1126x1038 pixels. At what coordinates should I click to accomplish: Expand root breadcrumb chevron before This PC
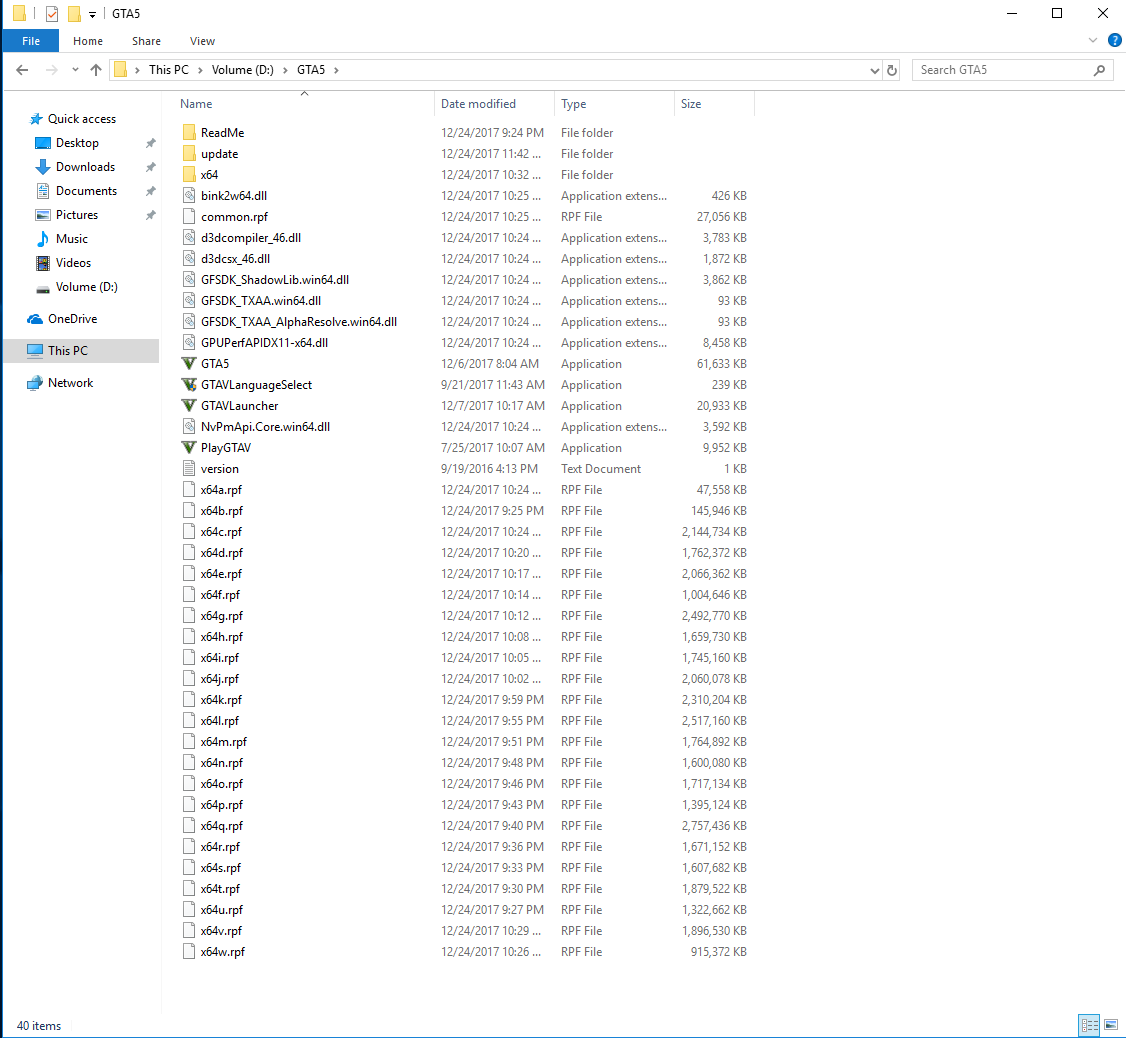[137, 70]
